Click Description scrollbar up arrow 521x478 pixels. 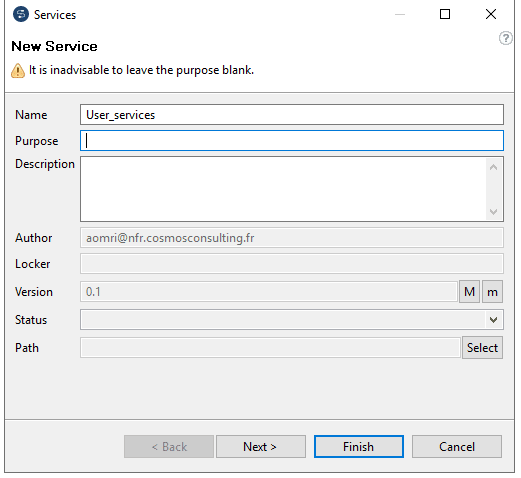point(494,167)
